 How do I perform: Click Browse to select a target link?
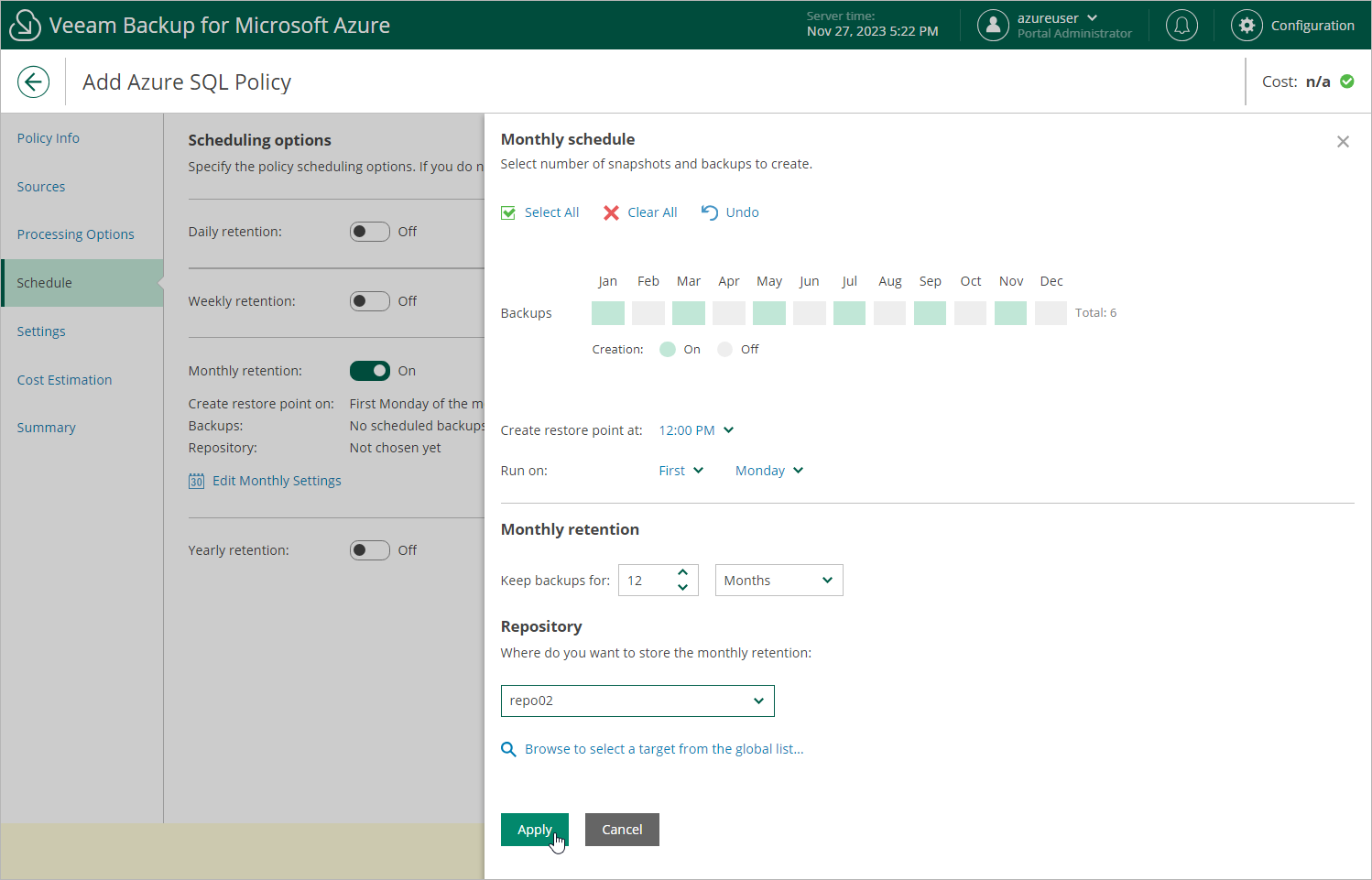tap(664, 749)
